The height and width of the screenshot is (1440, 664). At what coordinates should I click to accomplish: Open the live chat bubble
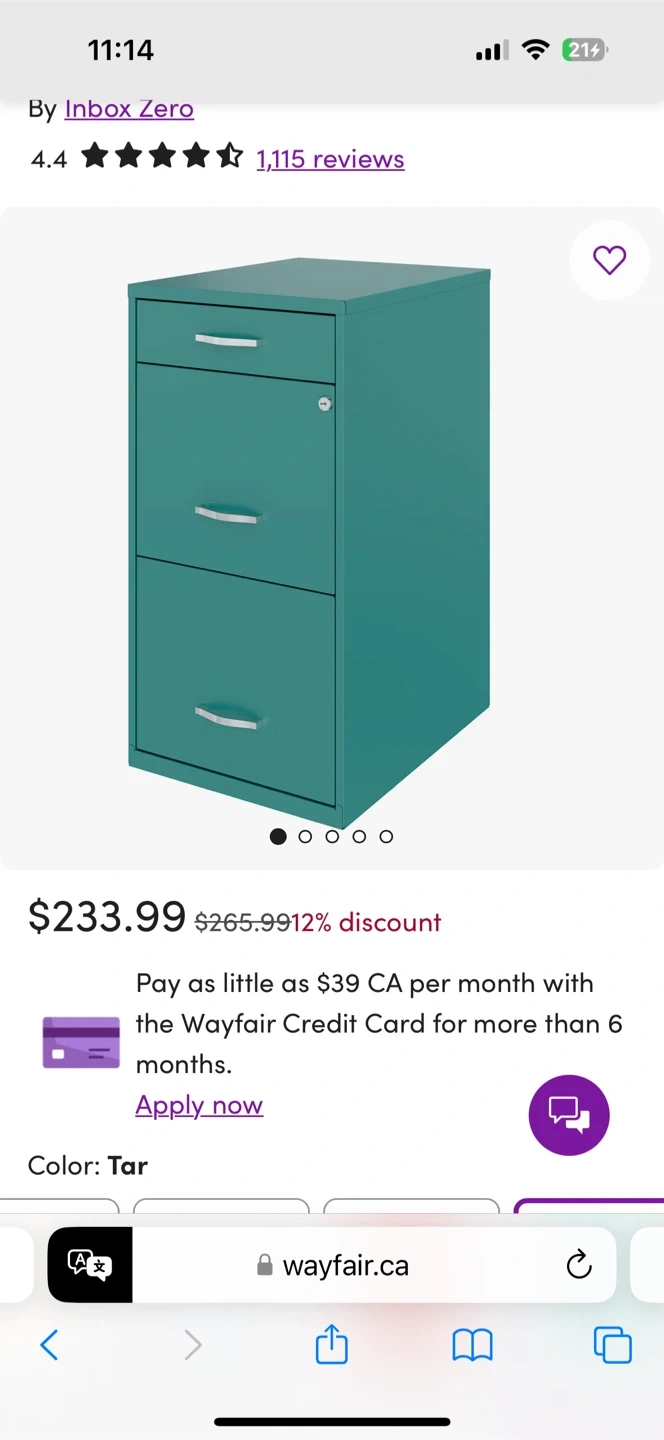click(x=569, y=1115)
